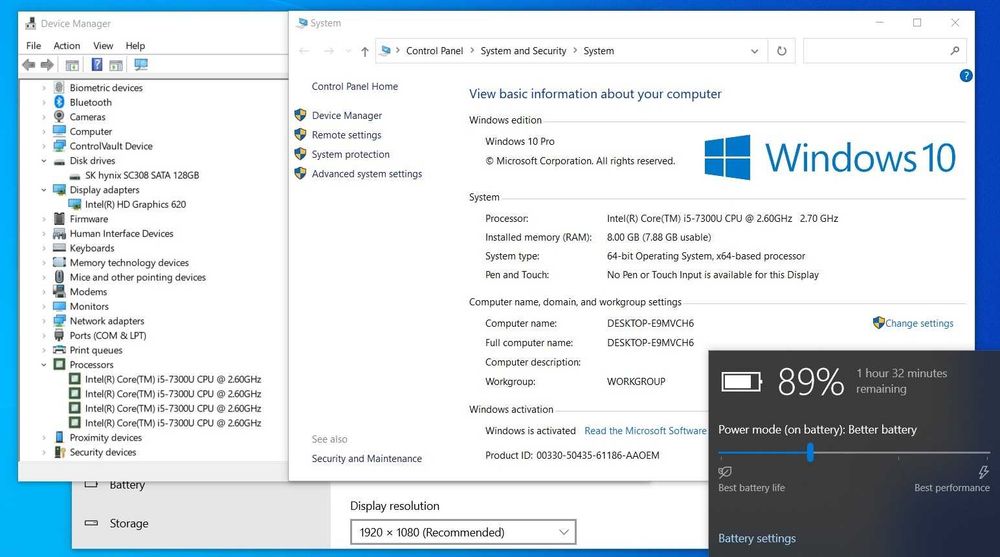The image size is (1000, 557).
Task: Collapse the Disk drives tree node
Action: click(44, 161)
